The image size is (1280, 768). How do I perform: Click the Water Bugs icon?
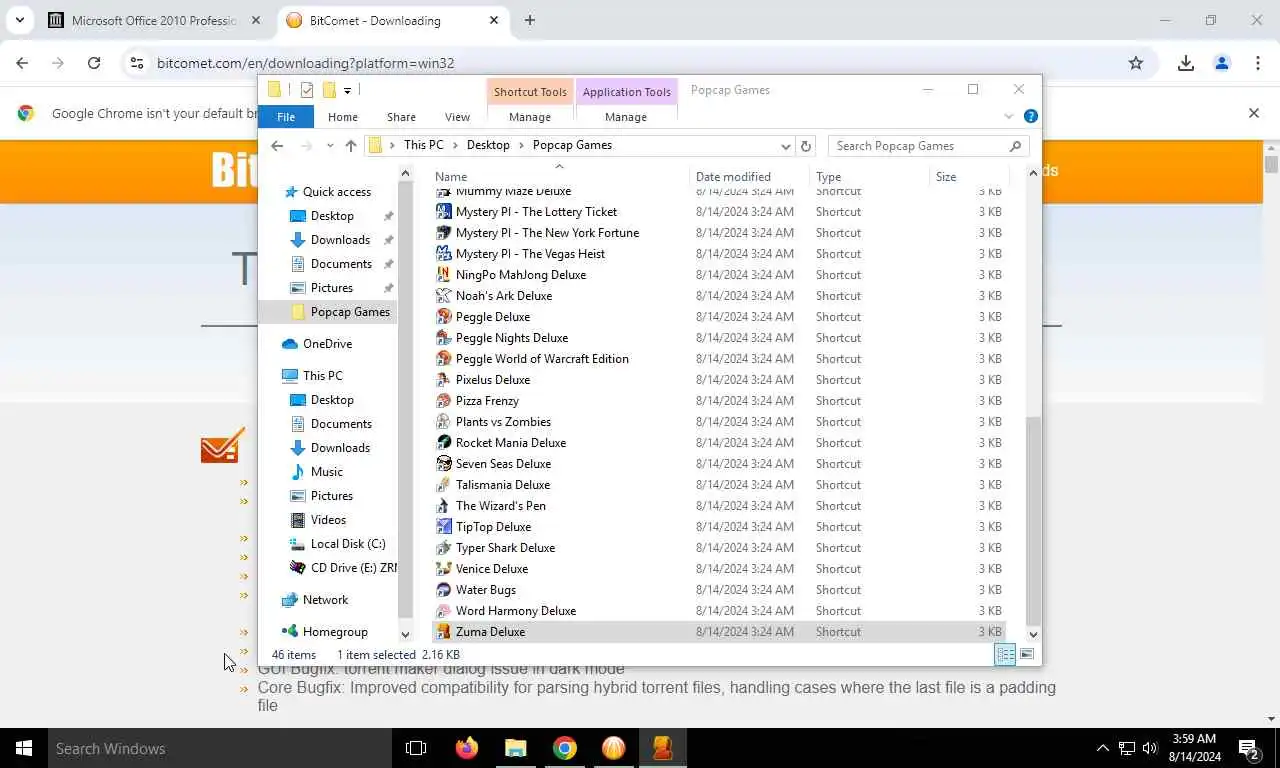click(x=444, y=590)
